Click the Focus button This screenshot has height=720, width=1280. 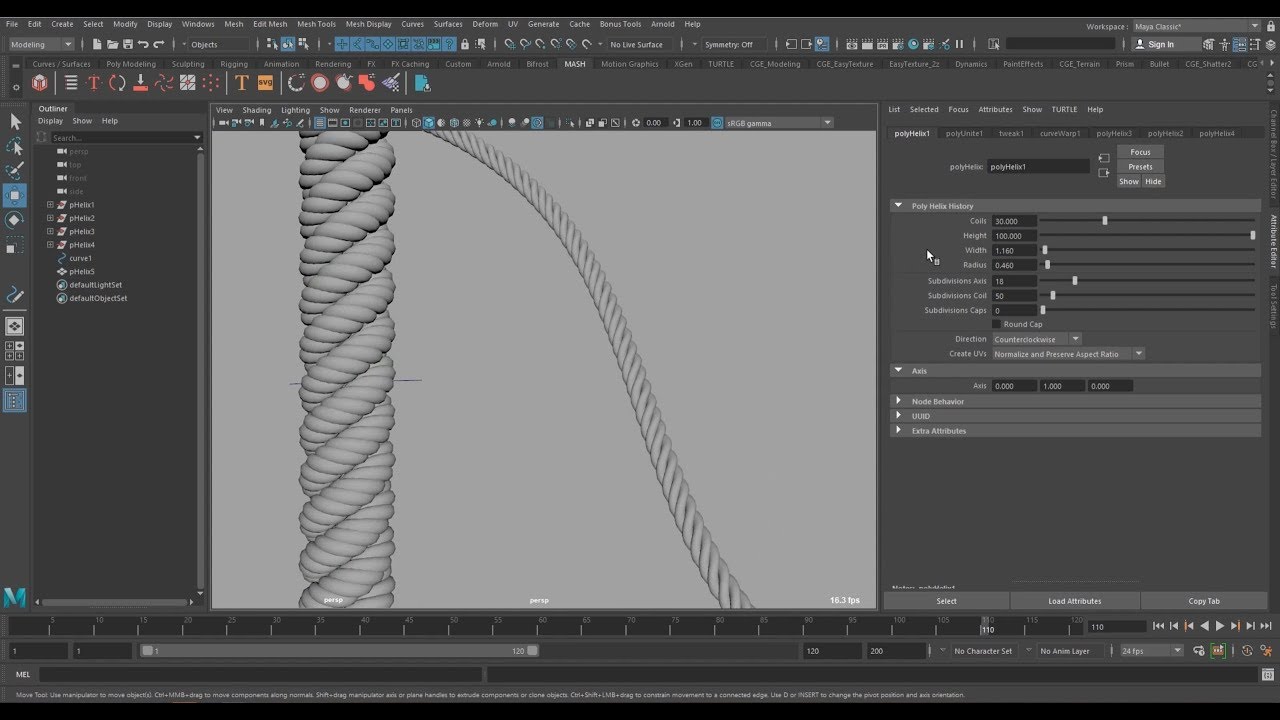pos(1140,152)
